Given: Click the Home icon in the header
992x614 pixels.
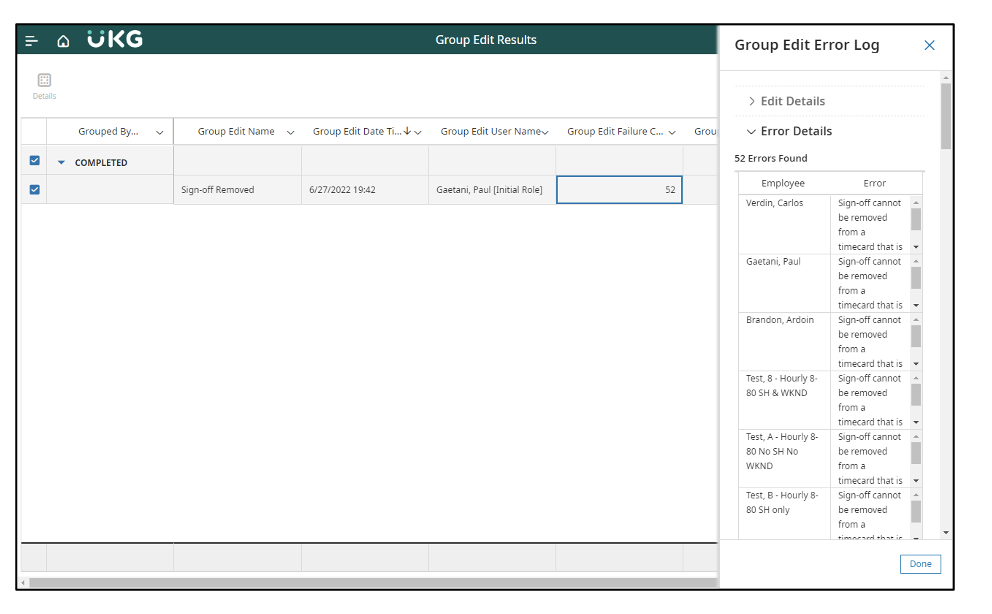Looking at the screenshot, I should [x=63, y=40].
